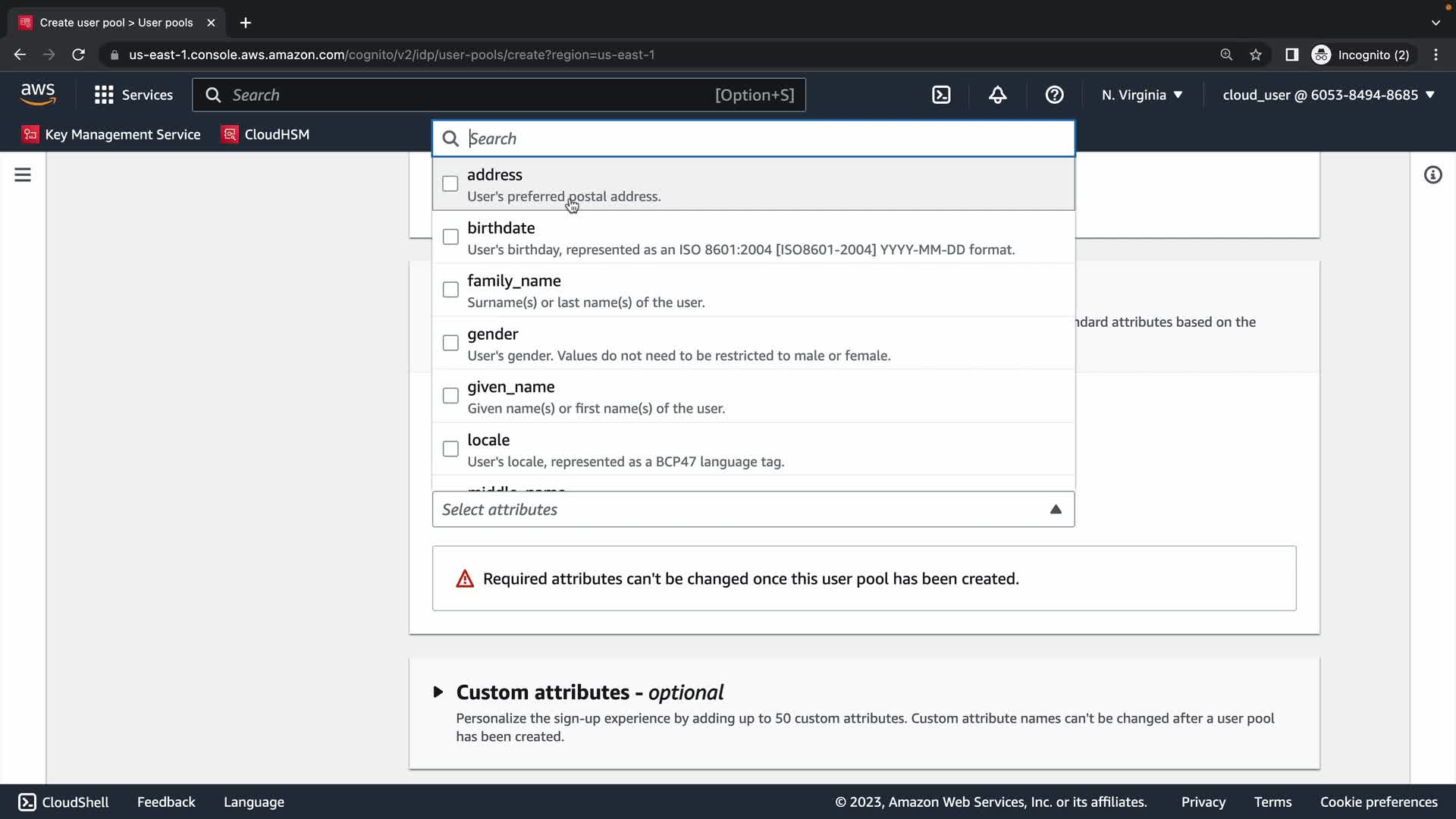Bookmark this page with the star icon
Image resolution: width=1456 pixels, height=819 pixels.
(x=1256, y=55)
